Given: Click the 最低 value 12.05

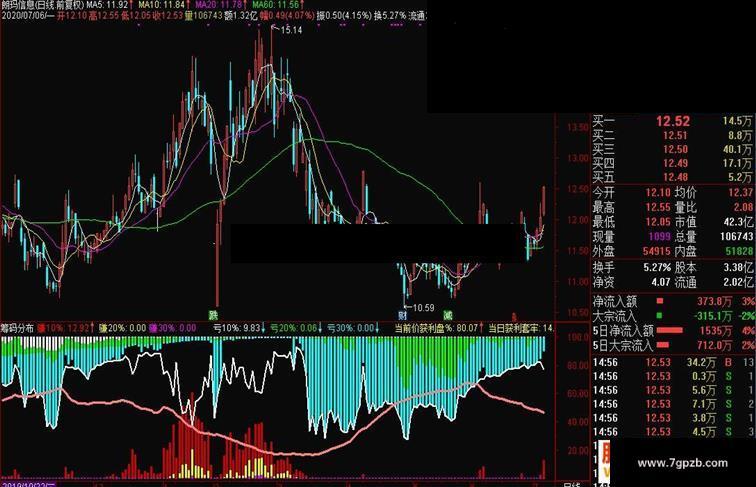Looking at the screenshot, I should pos(658,222).
